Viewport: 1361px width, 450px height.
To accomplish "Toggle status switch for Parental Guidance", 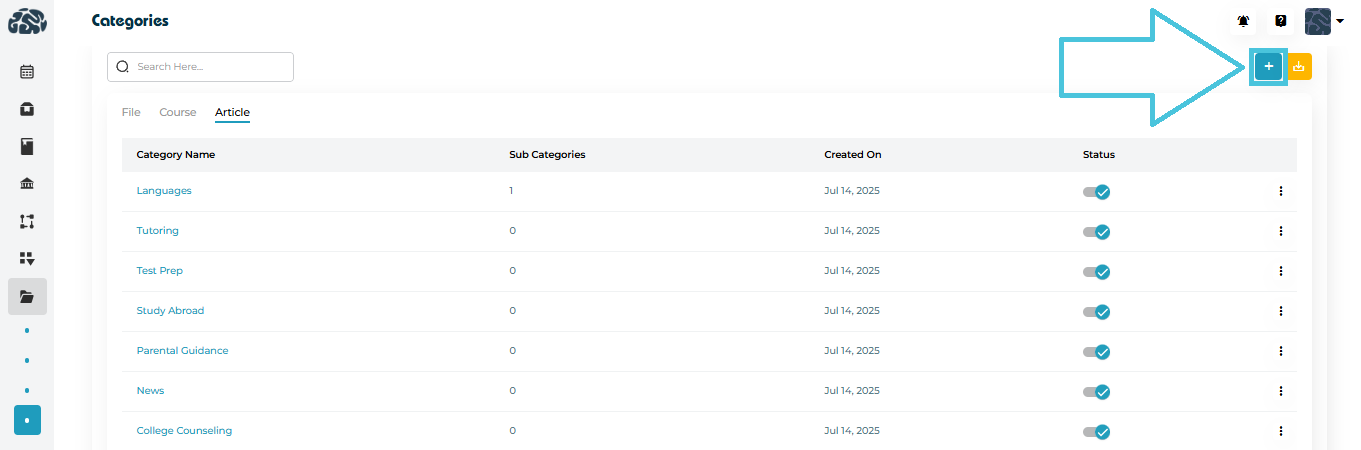I will pyautogui.click(x=1097, y=351).
